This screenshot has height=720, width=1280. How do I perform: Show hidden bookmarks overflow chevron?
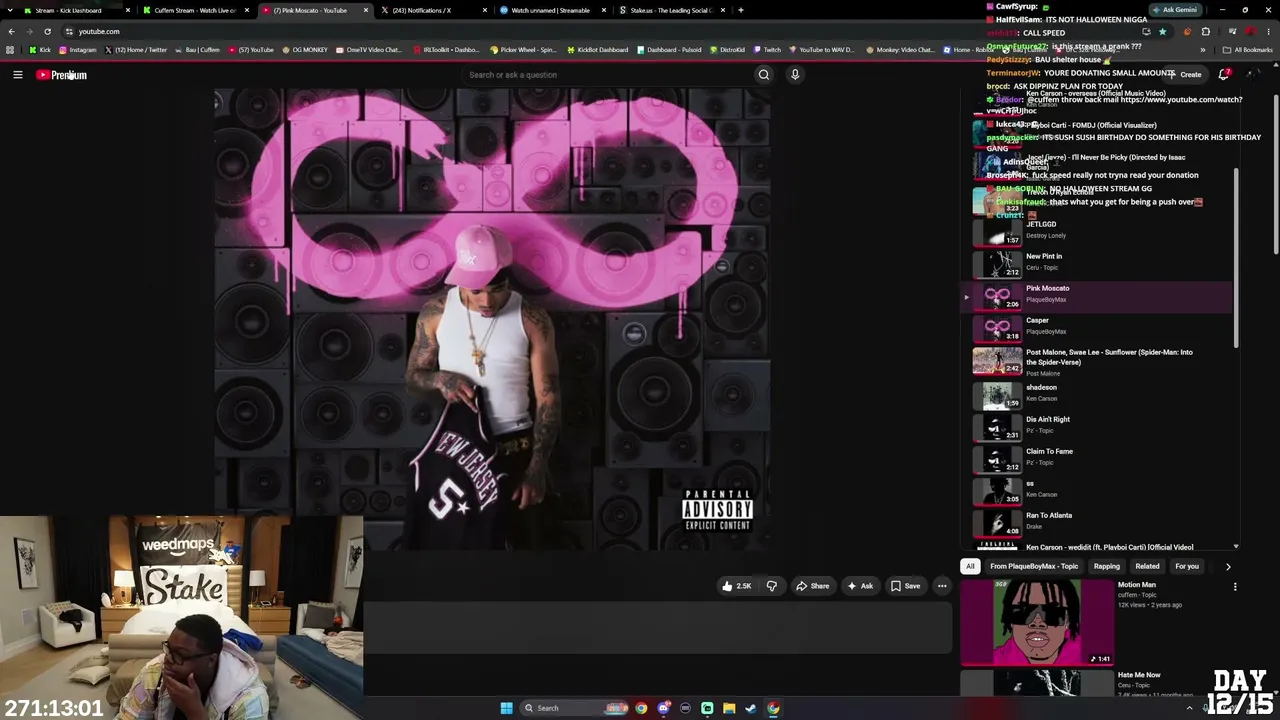1205,50
